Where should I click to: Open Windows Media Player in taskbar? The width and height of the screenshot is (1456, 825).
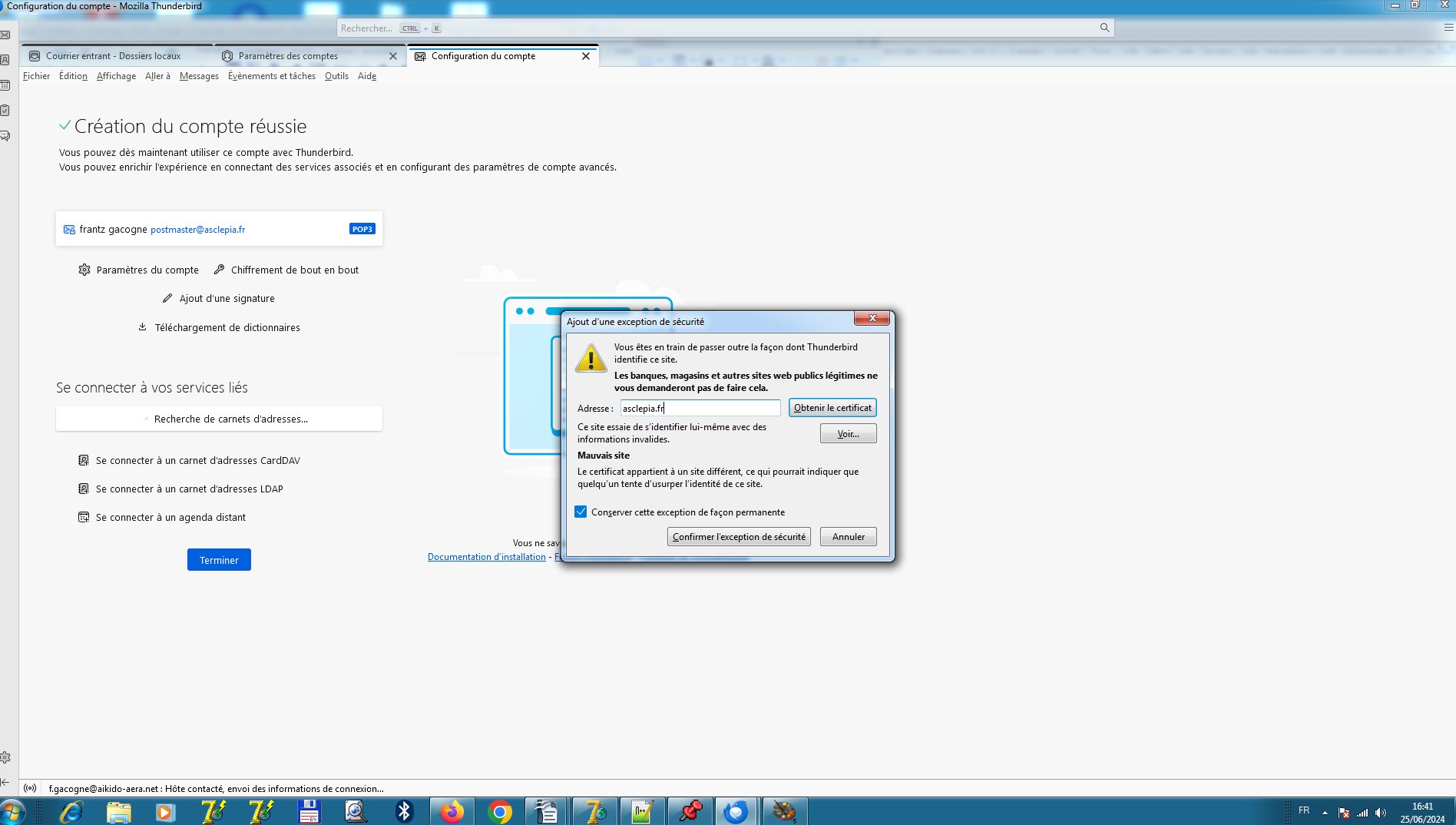pos(165,812)
